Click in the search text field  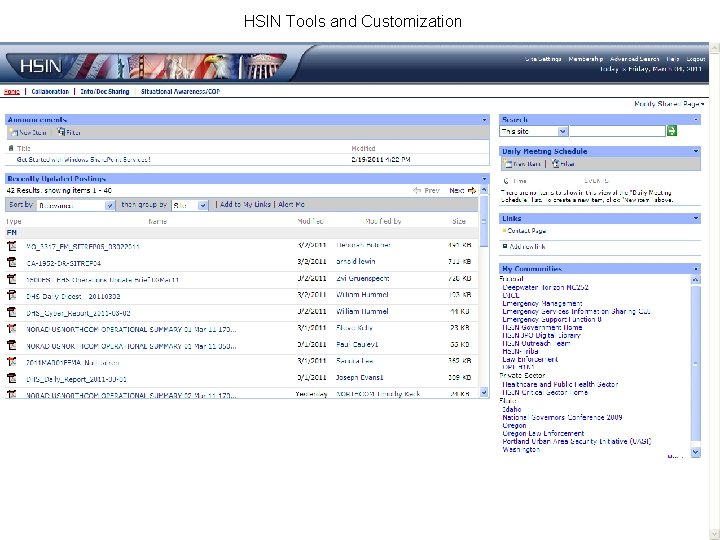[x=617, y=131]
